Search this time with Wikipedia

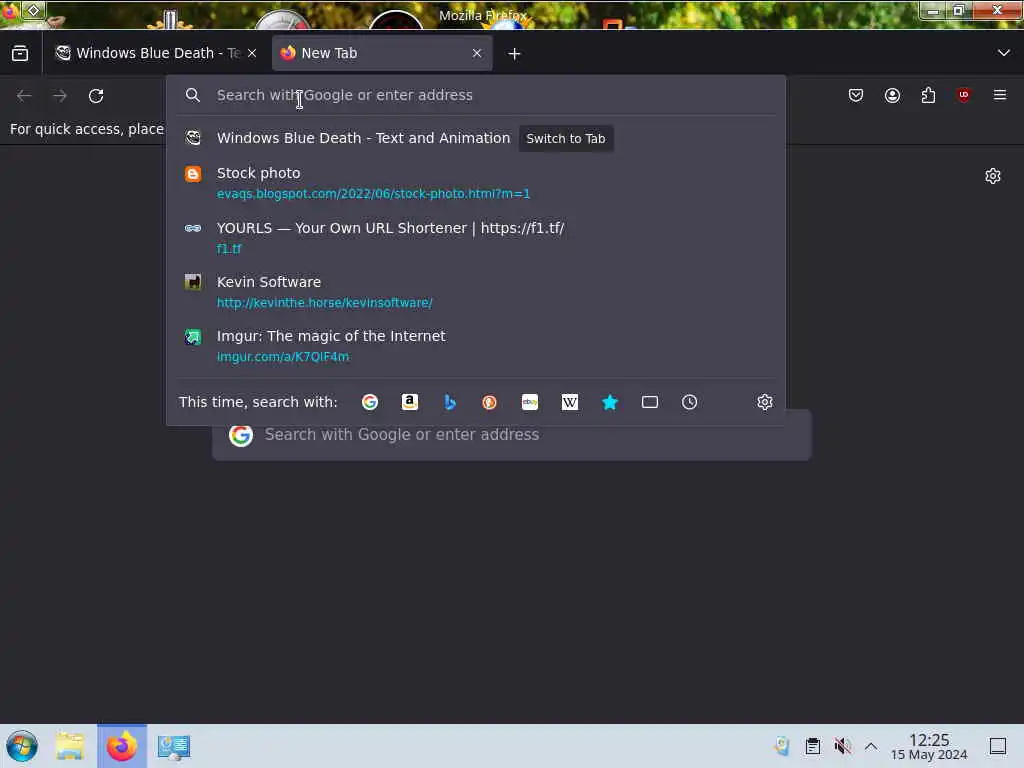coord(569,402)
